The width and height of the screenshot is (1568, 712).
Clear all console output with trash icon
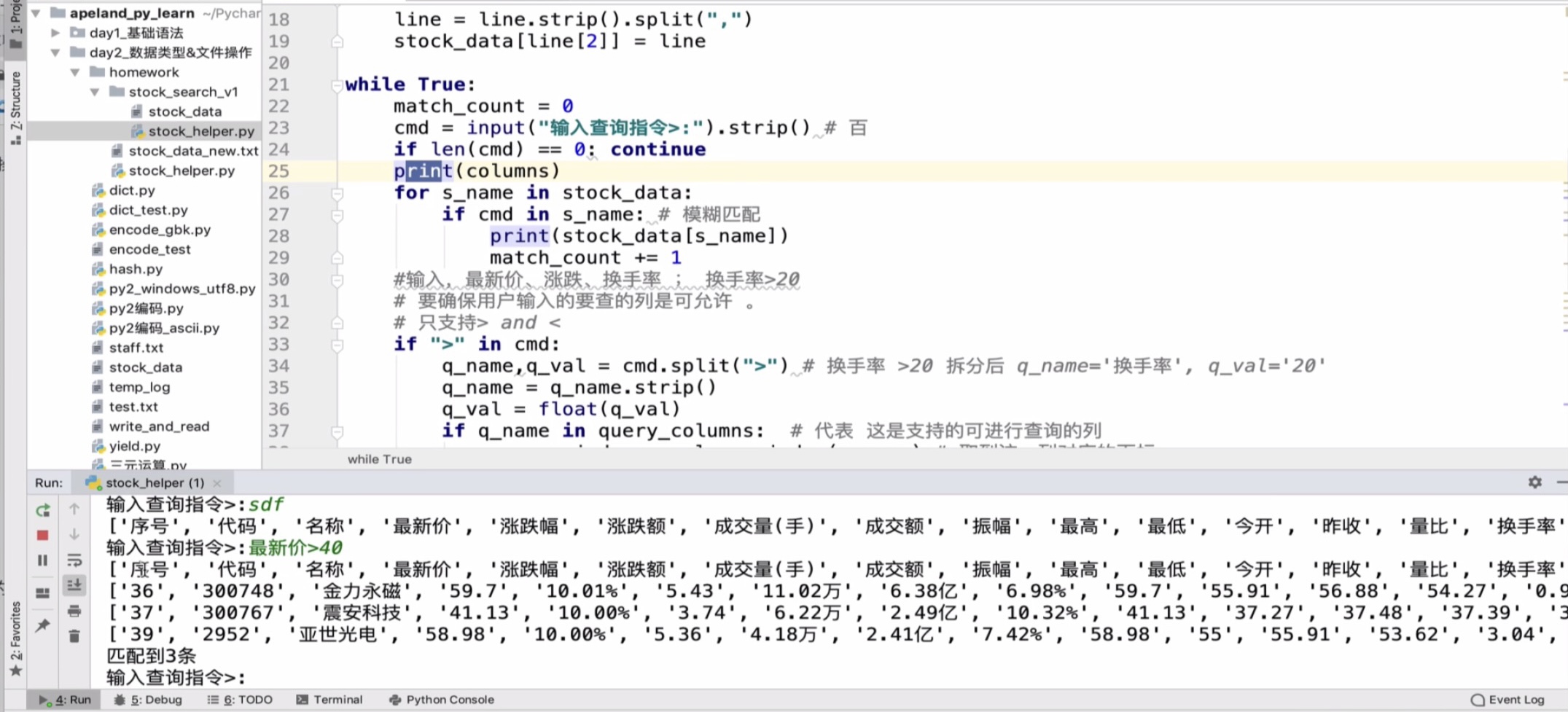tap(74, 636)
